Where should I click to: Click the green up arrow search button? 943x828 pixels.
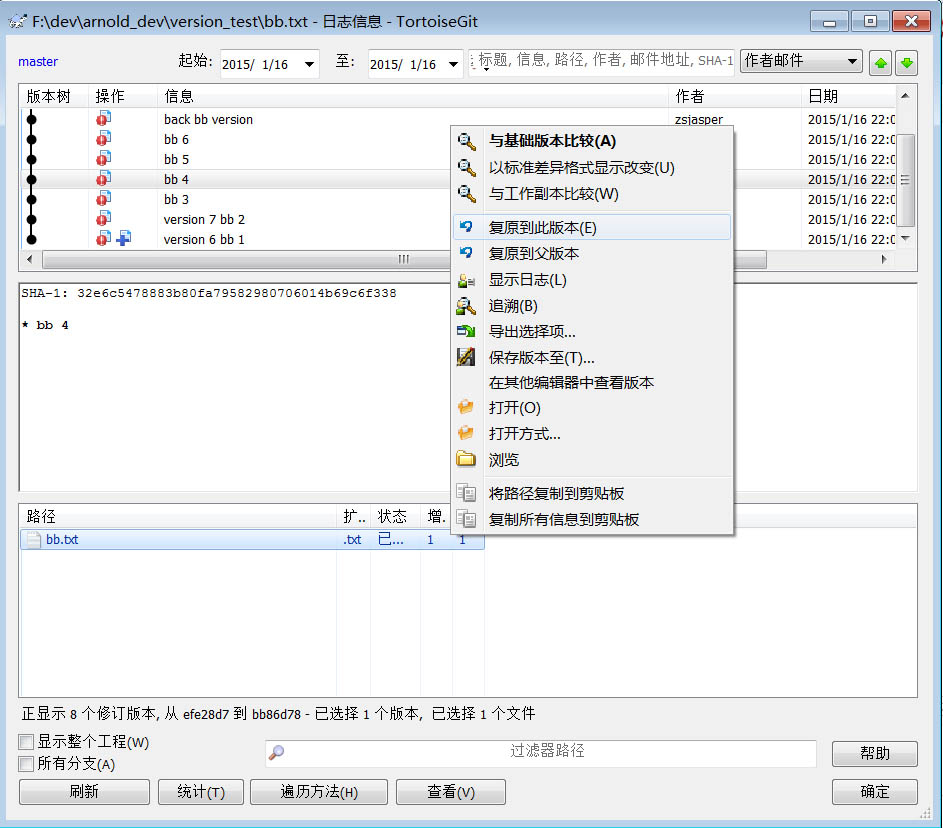tap(880, 63)
